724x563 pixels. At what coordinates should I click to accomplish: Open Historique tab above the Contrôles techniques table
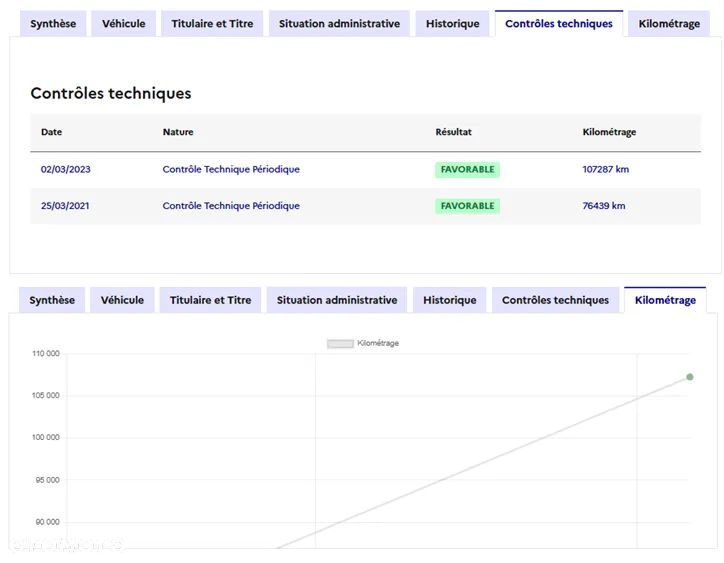click(452, 24)
